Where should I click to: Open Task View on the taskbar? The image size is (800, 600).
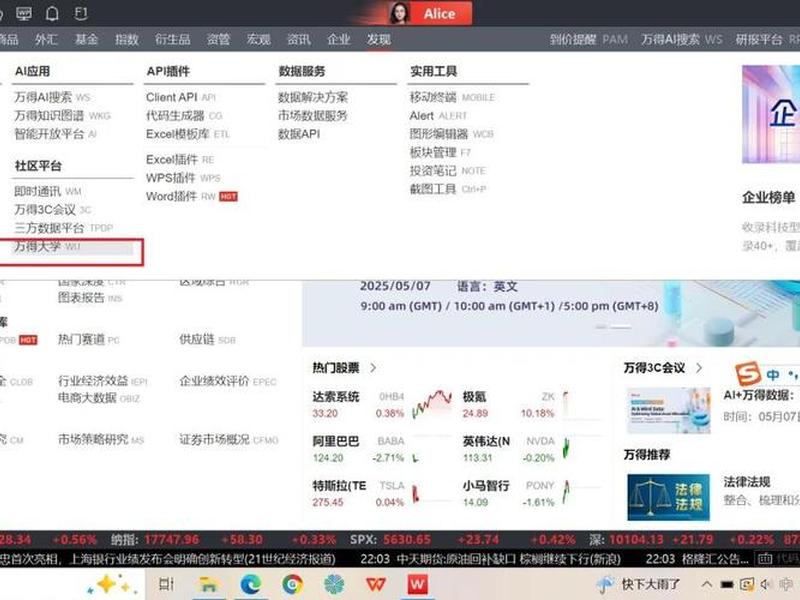click(166, 585)
